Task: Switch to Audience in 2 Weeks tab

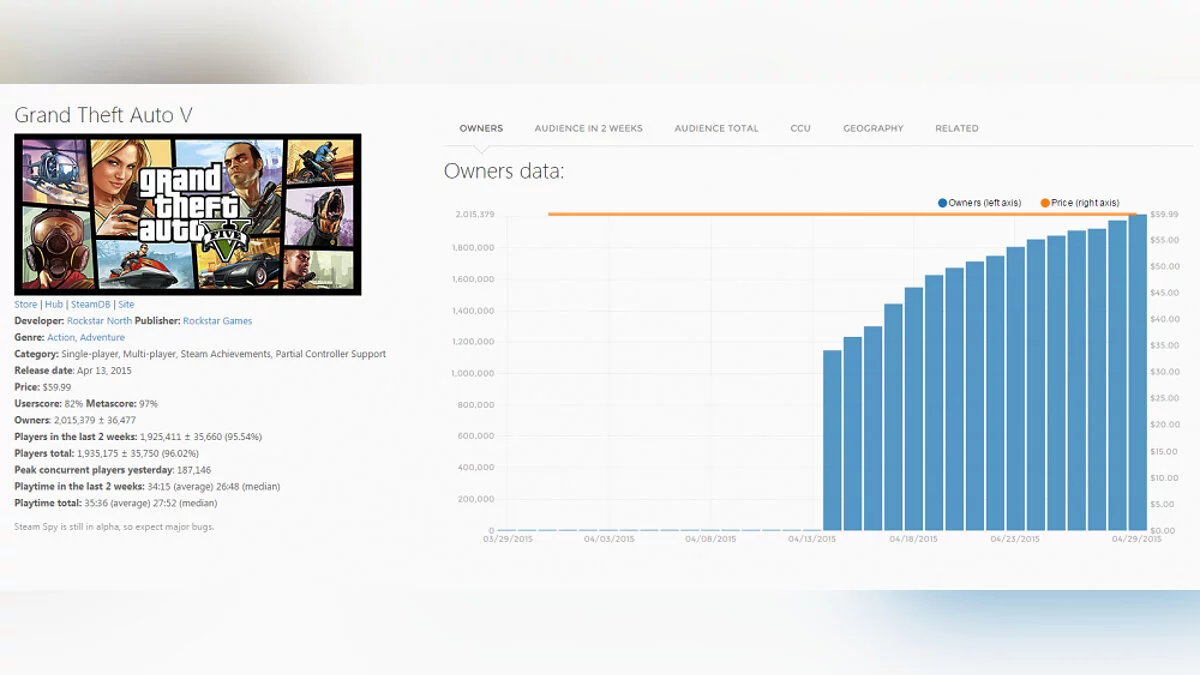Action: pyautogui.click(x=588, y=128)
